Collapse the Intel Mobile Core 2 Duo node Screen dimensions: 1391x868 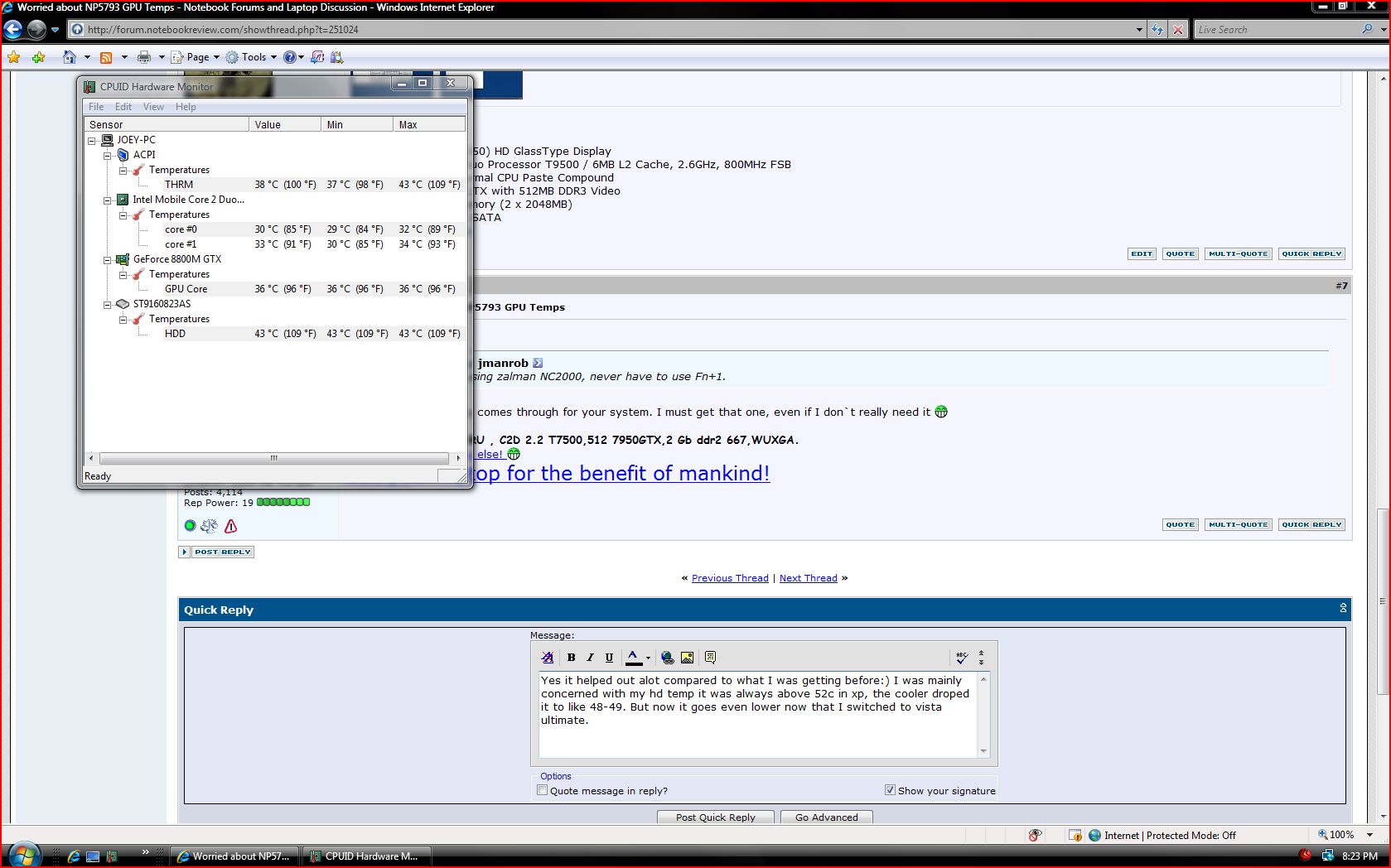(x=108, y=200)
